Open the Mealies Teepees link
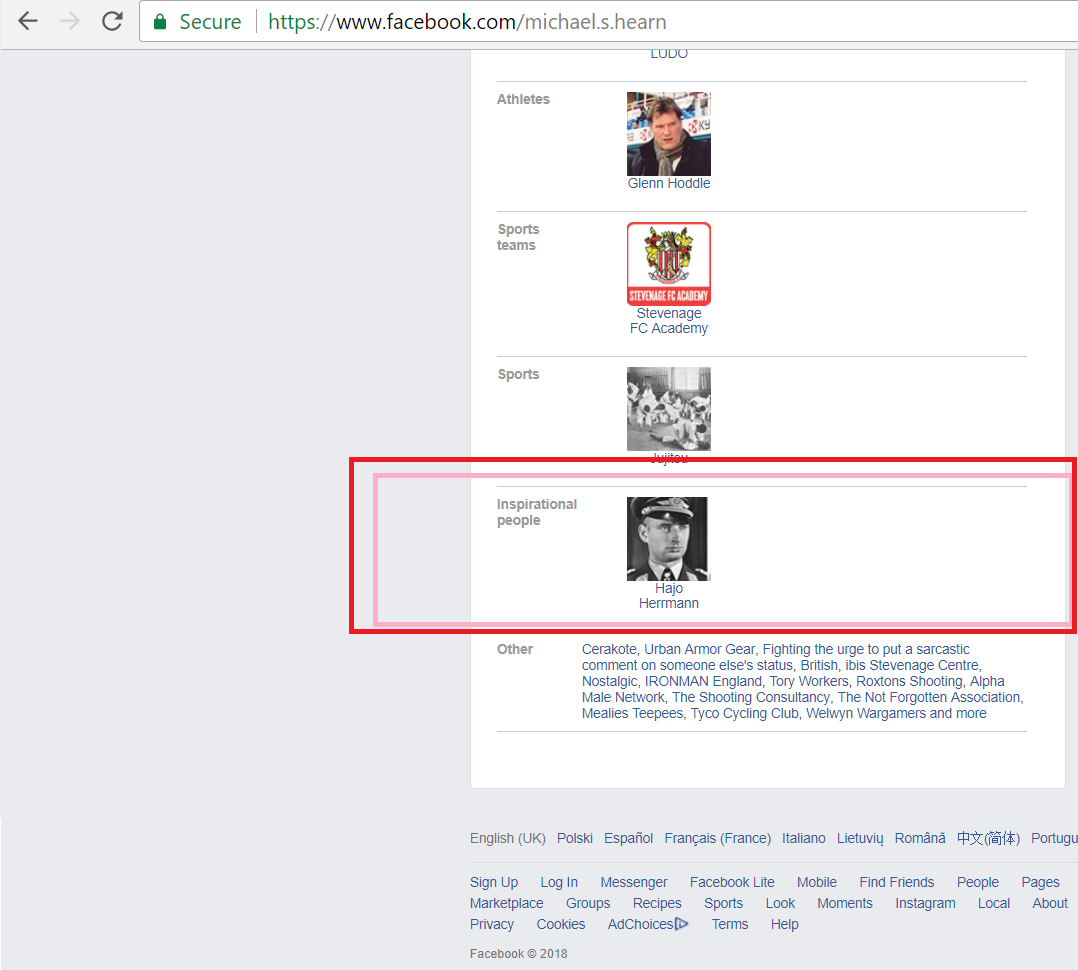This screenshot has height=970, width=1078. click(632, 714)
